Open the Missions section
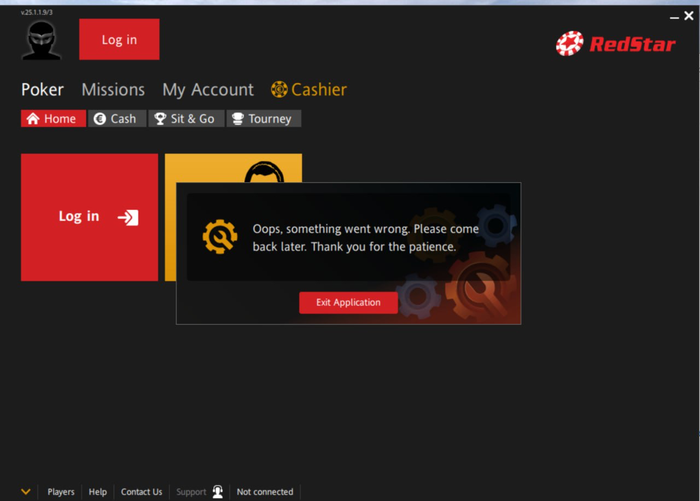Screen dimensions: 700x501 [113, 90]
